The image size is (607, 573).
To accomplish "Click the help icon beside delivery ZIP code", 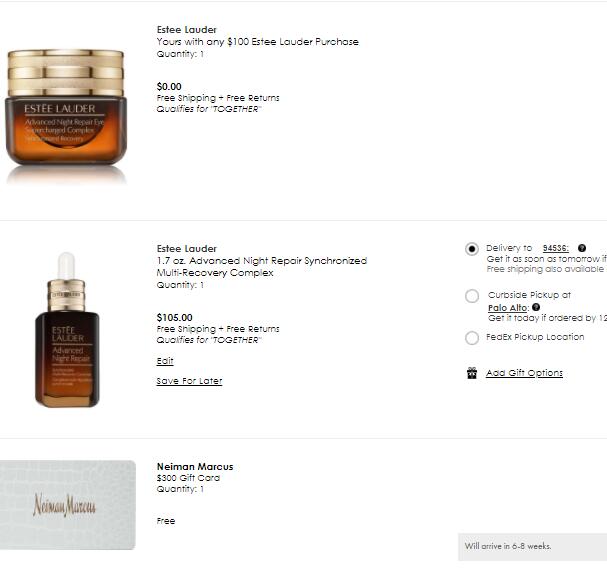I will (582, 248).
